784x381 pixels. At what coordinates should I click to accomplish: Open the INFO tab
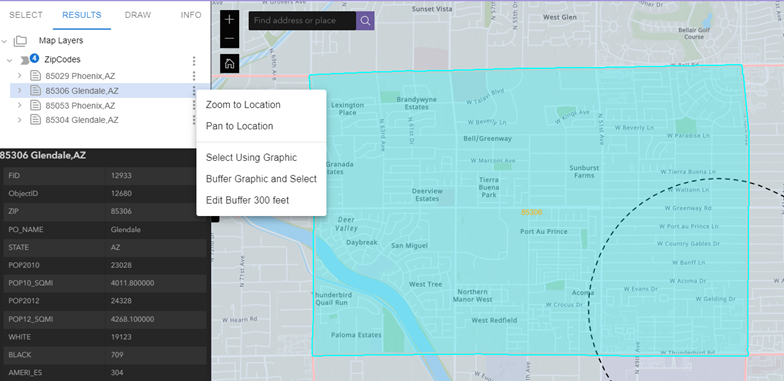(x=191, y=15)
